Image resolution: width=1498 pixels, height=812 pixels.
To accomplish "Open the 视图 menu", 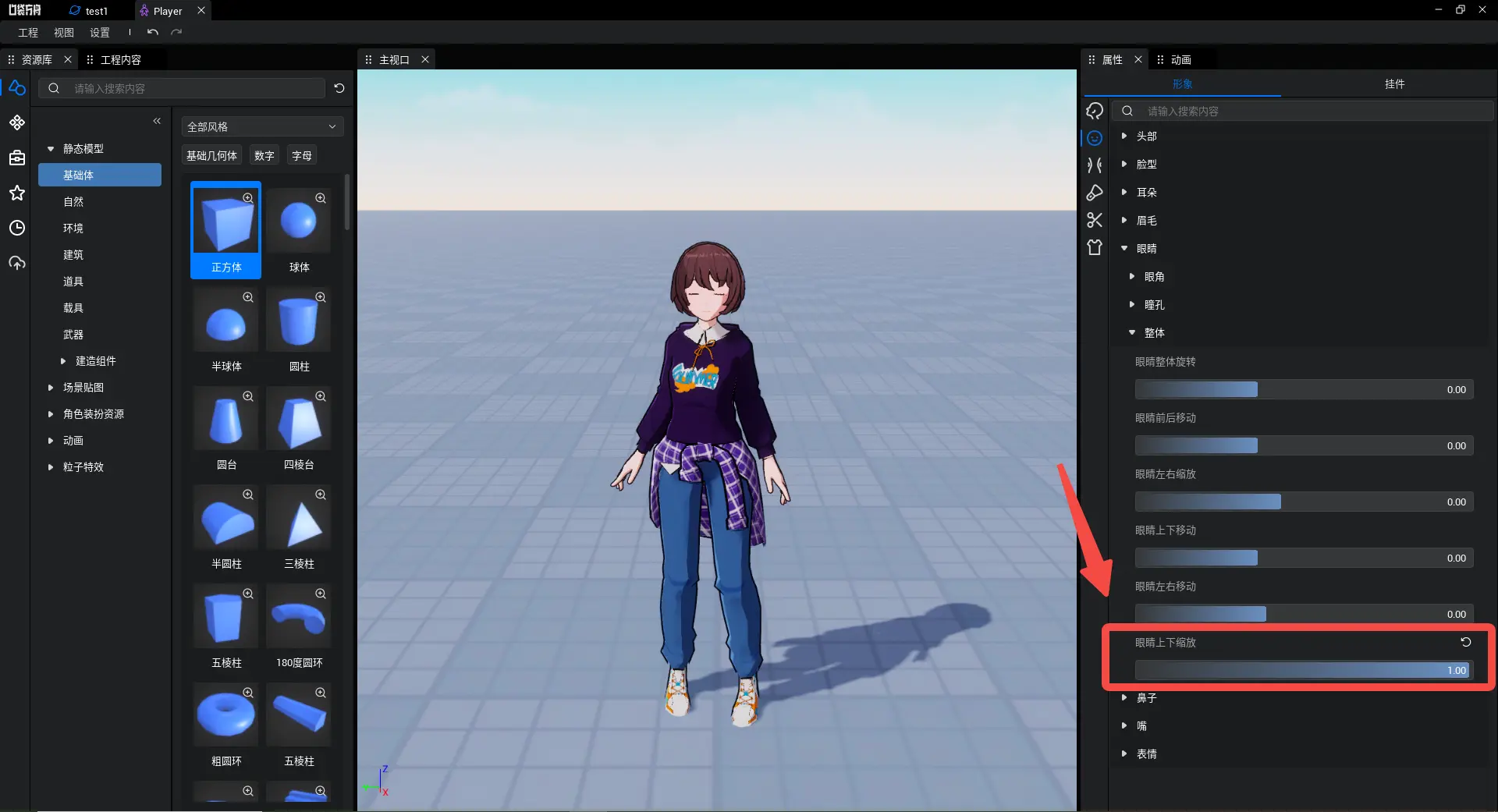I will coord(64,32).
